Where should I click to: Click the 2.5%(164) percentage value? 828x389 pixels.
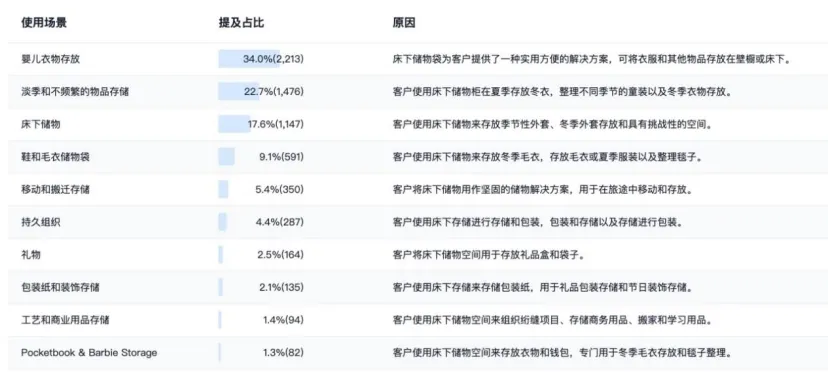point(280,255)
